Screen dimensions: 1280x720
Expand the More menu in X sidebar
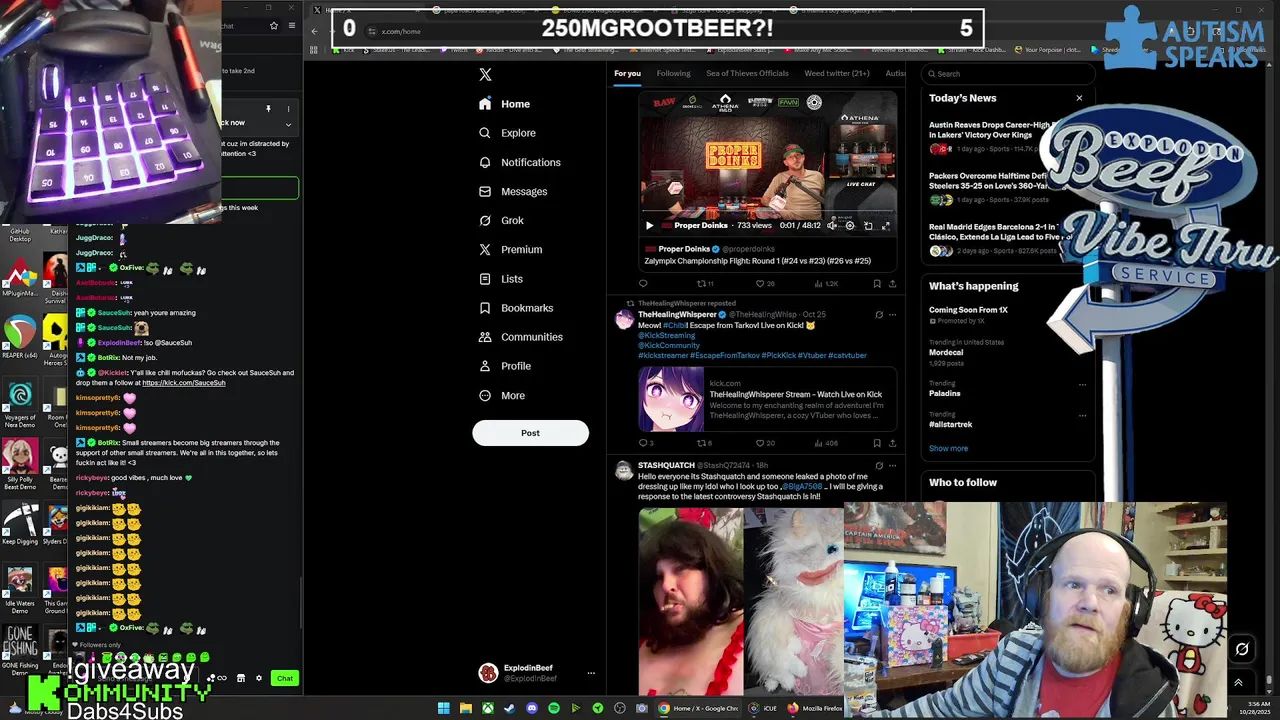coord(502,395)
